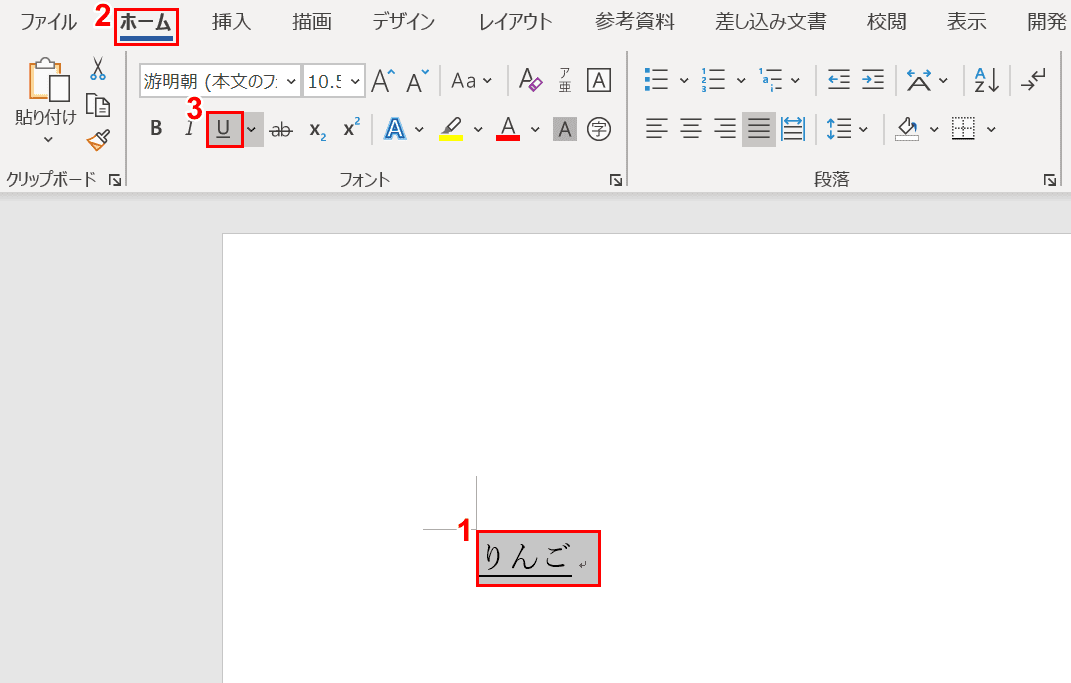Viewport: 1071px width, 683px height.
Task: Show paragraph marks and hidden symbols
Action: pyautogui.click(x=1033, y=81)
